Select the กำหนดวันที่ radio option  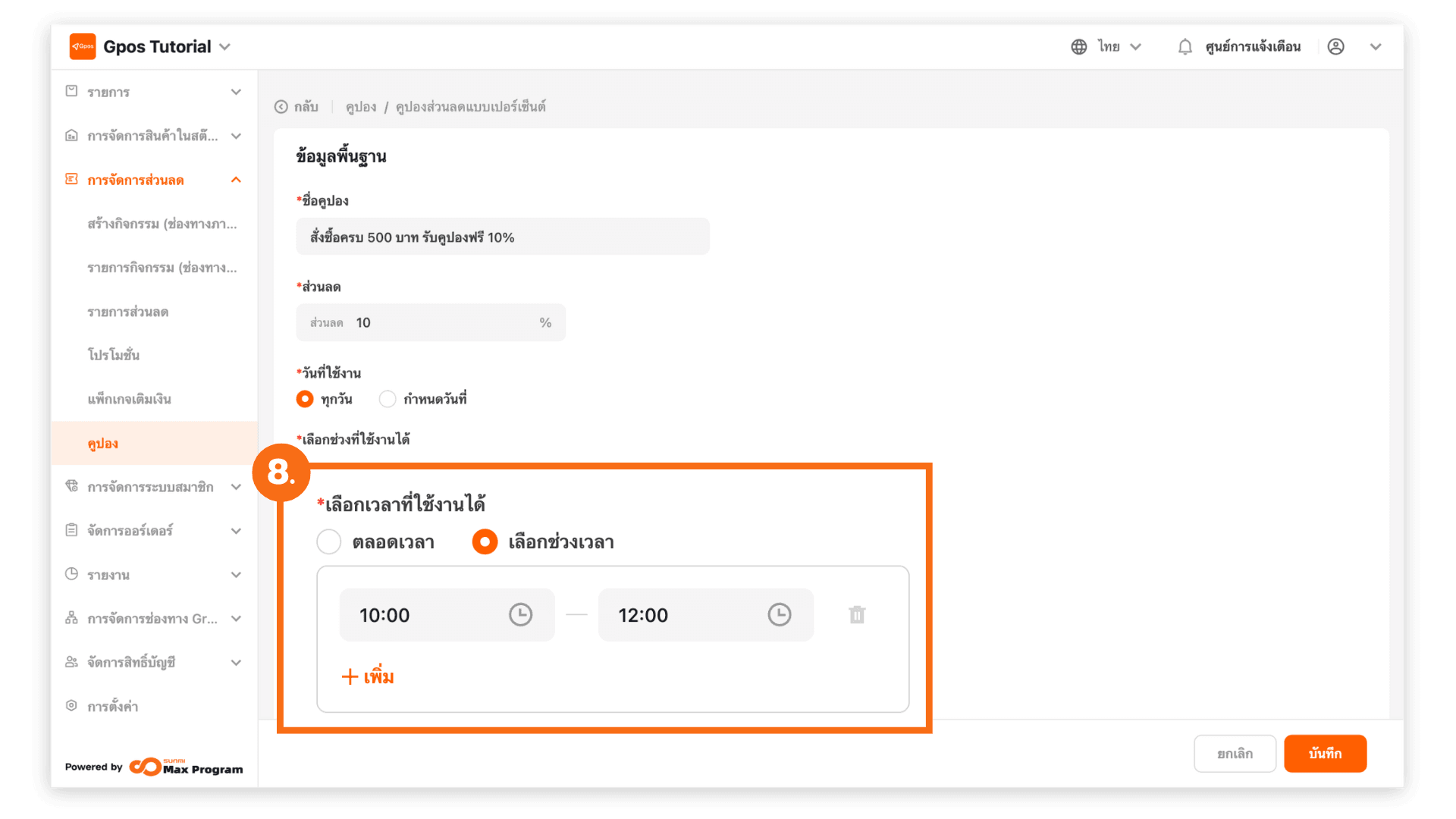388,399
